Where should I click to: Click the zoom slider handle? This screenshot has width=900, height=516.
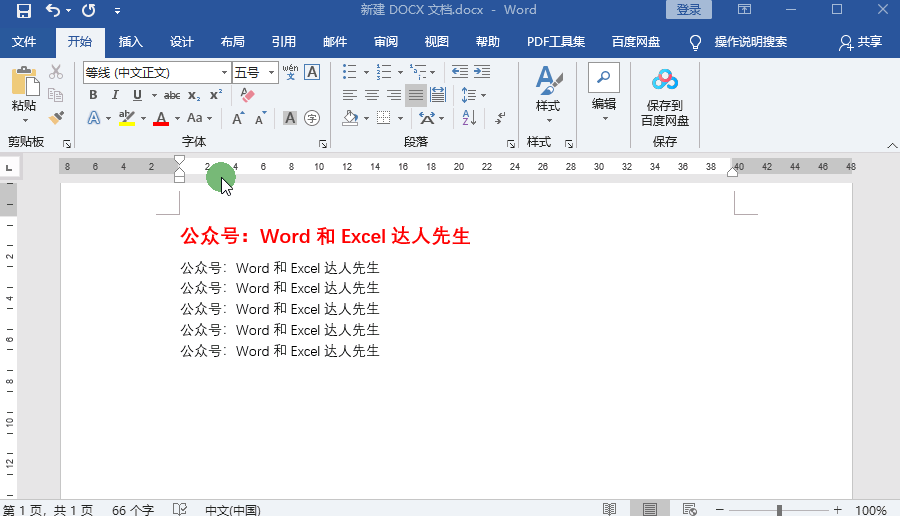point(779,509)
